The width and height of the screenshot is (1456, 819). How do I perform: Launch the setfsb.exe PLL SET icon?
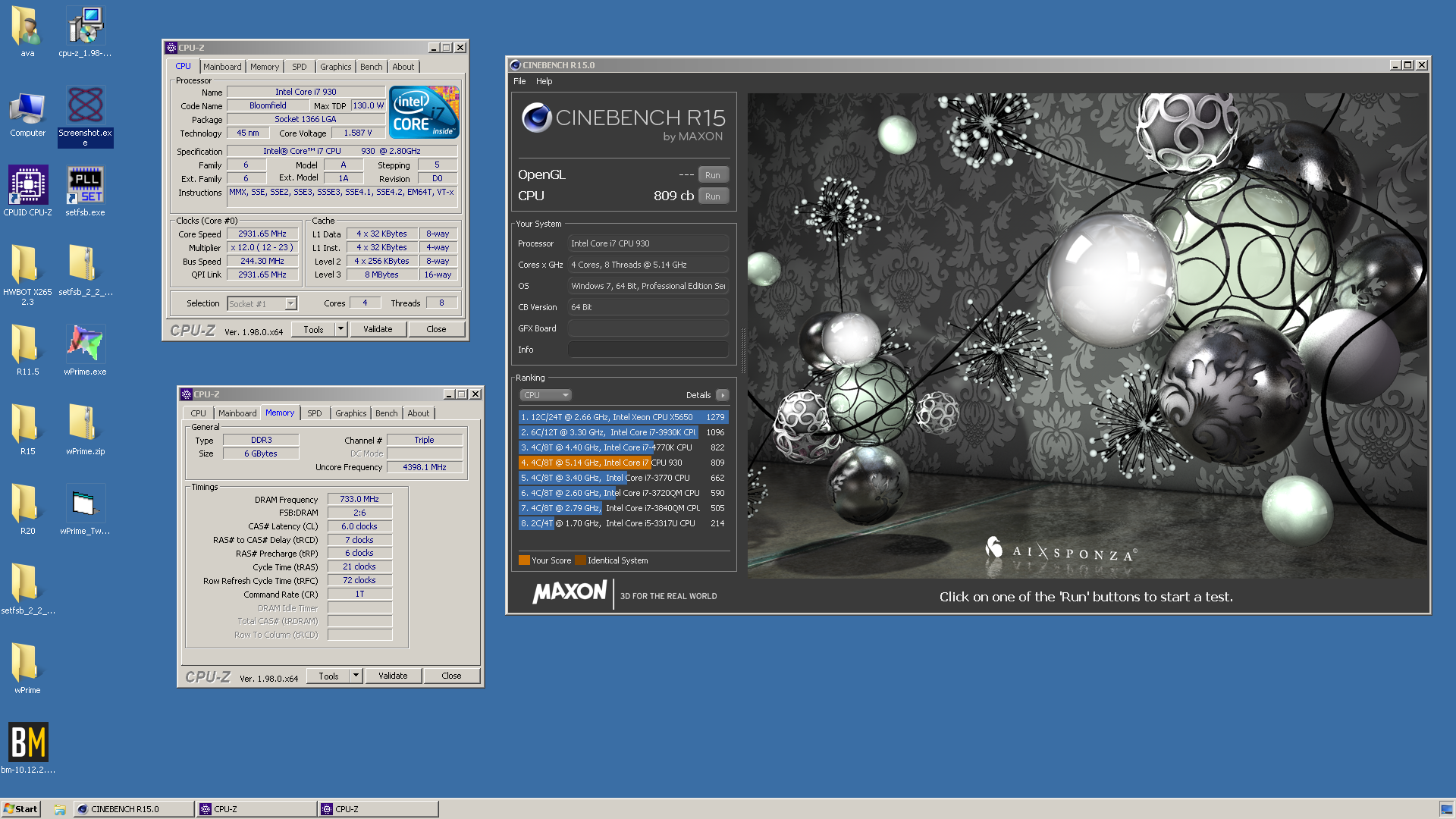tap(85, 190)
